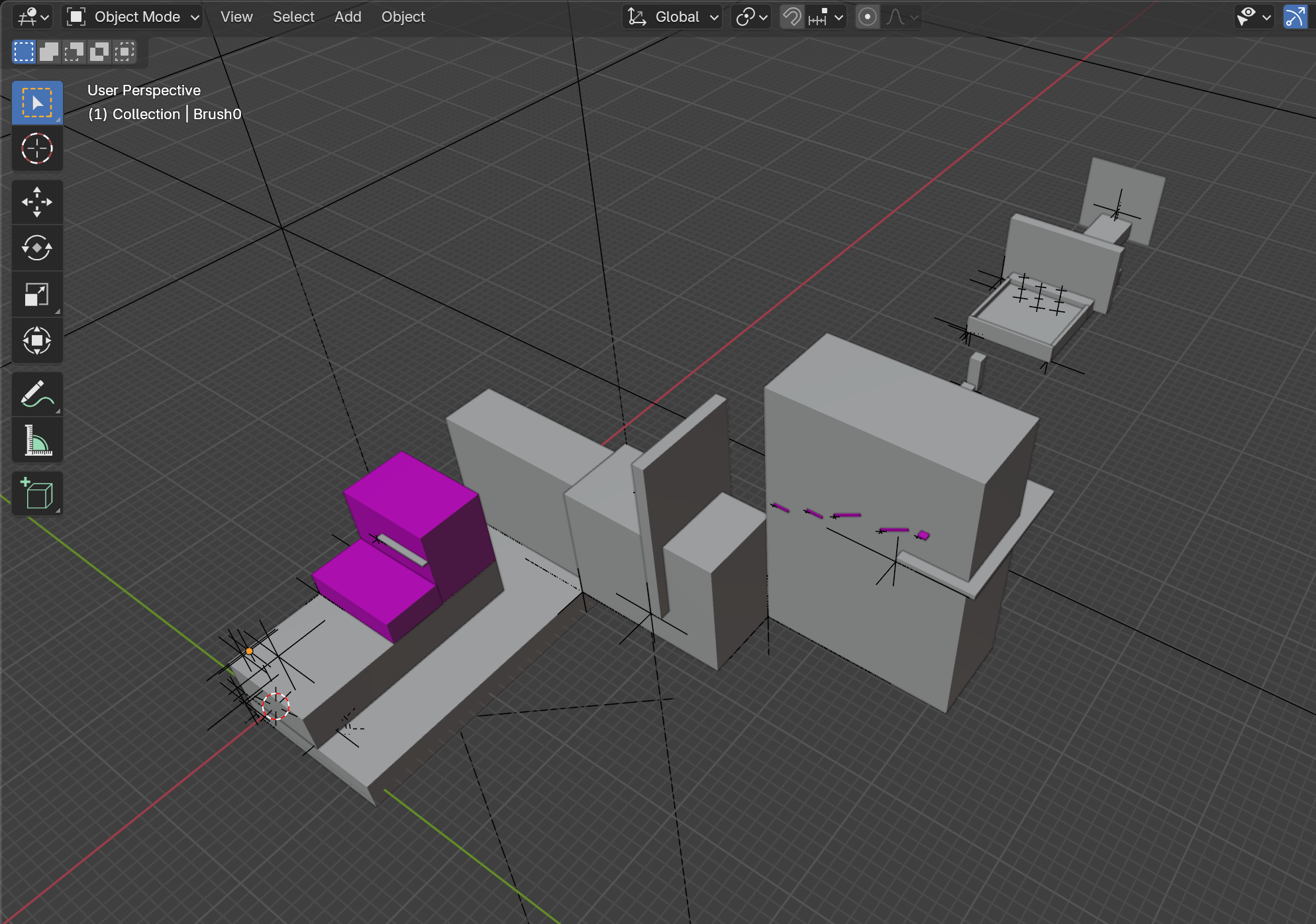
Task: Toggle proportional editing
Action: tap(867, 17)
